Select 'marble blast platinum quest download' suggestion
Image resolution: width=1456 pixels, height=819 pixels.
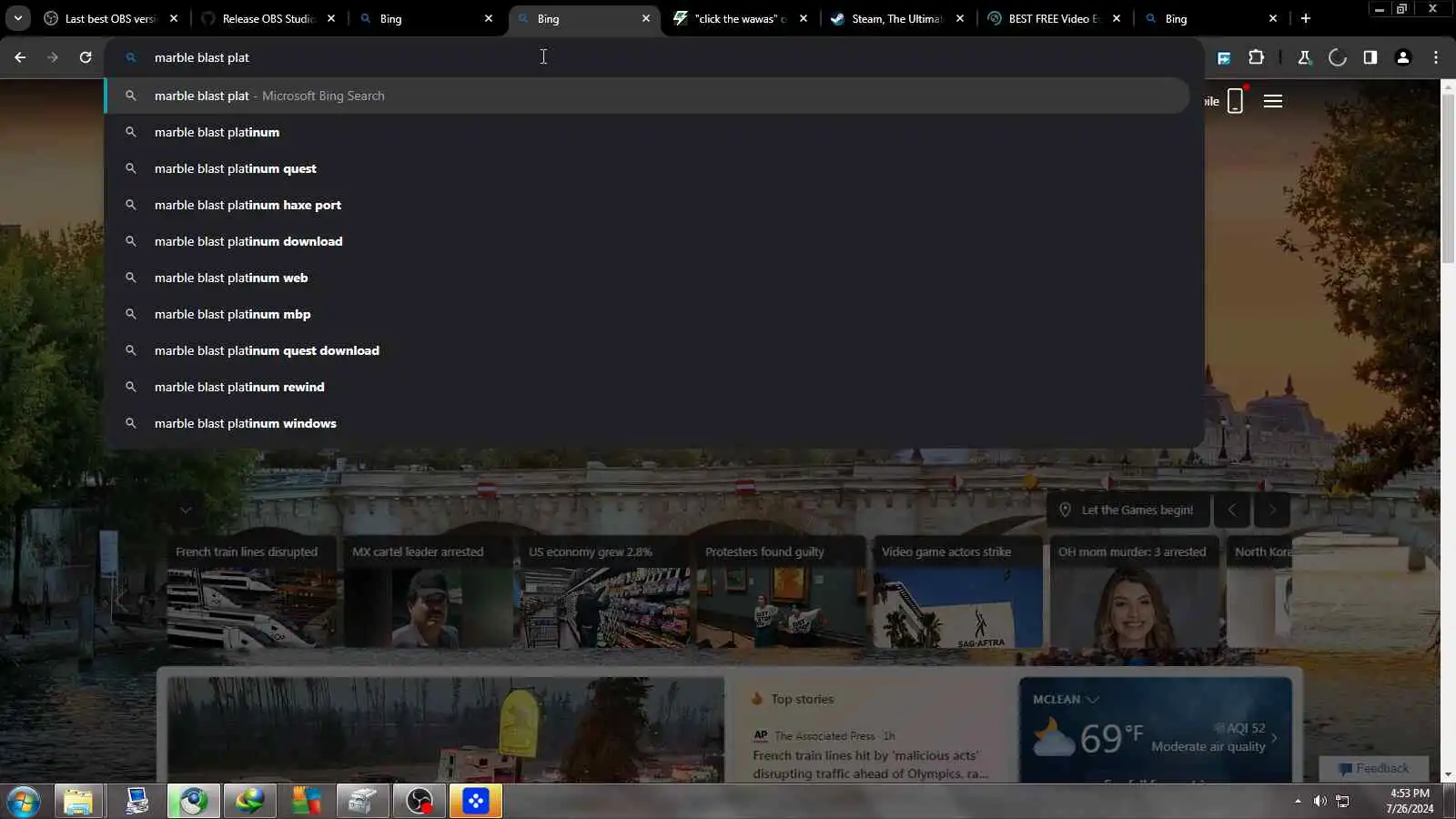click(x=648, y=350)
